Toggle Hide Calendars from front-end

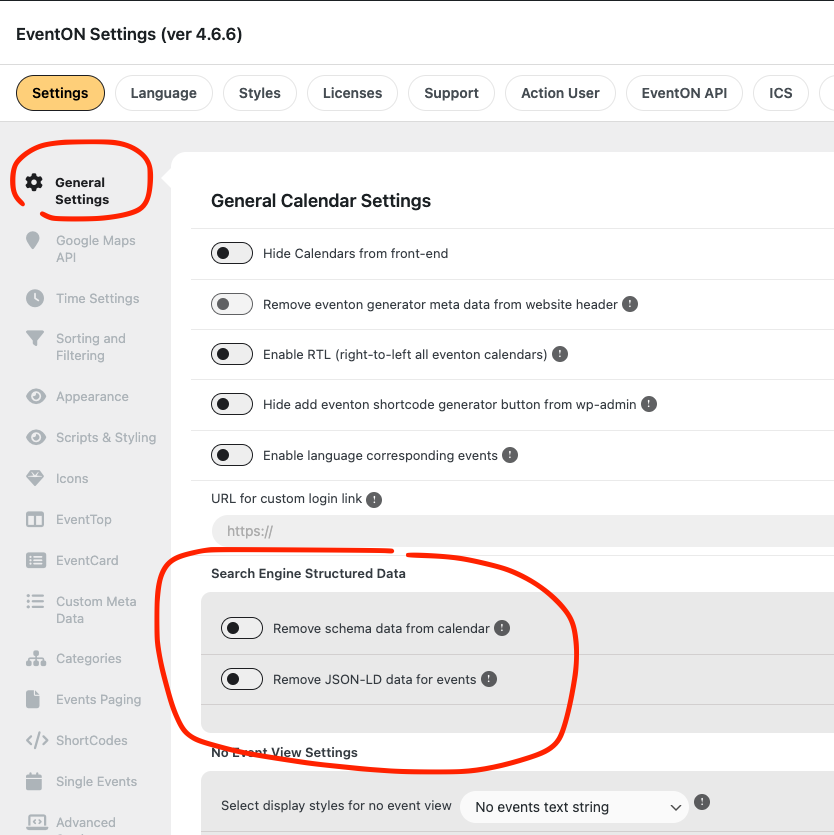pos(232,253)
